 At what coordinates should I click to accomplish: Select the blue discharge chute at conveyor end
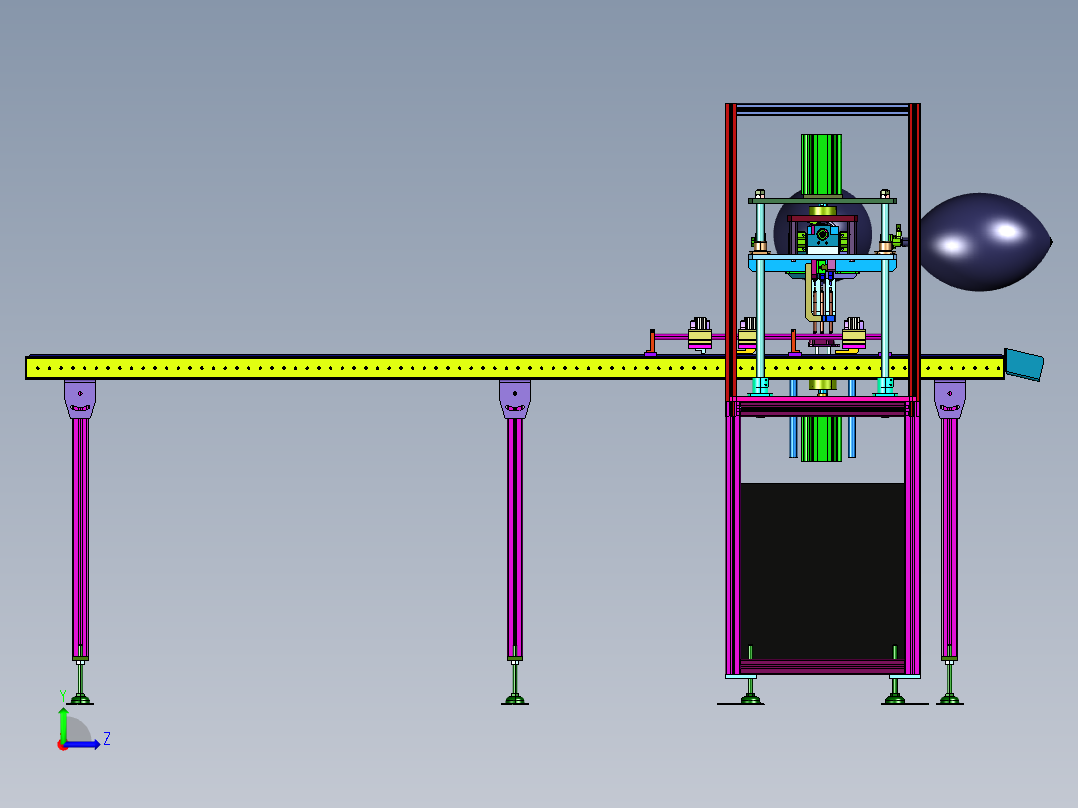pyautogui.click(x=1024, y=364)
